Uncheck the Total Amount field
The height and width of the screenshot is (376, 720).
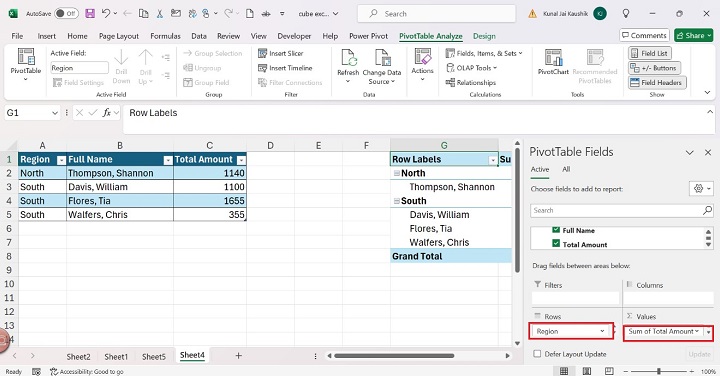tap(556, 243)
